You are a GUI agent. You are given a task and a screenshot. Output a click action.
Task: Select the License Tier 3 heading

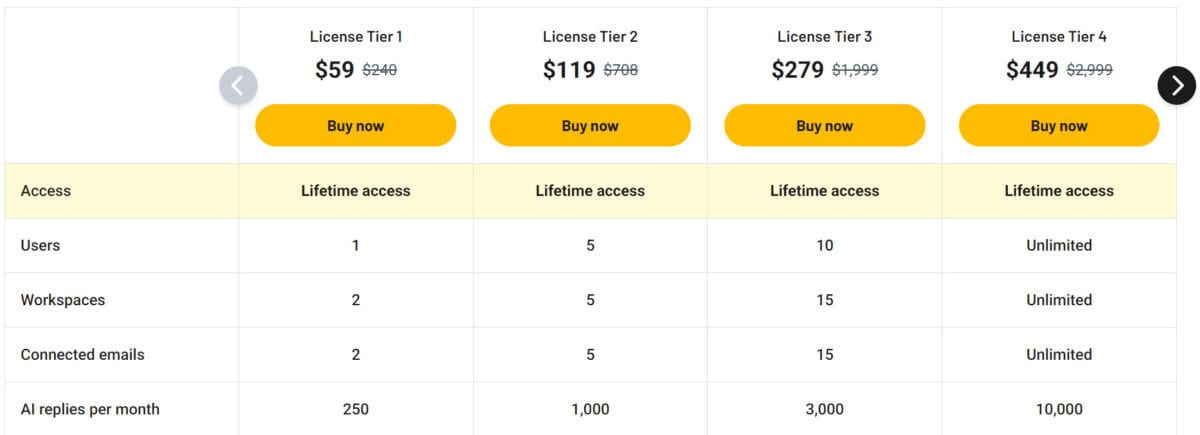tap(825, 37)
